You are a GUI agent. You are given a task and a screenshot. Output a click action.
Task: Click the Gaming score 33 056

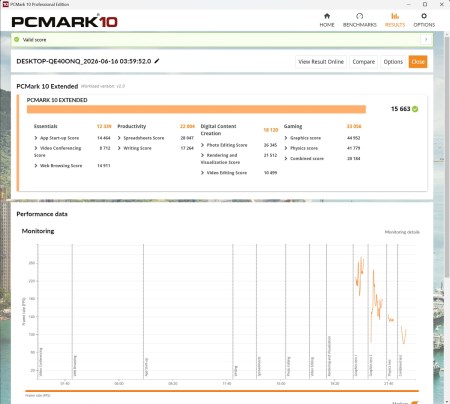354,126
